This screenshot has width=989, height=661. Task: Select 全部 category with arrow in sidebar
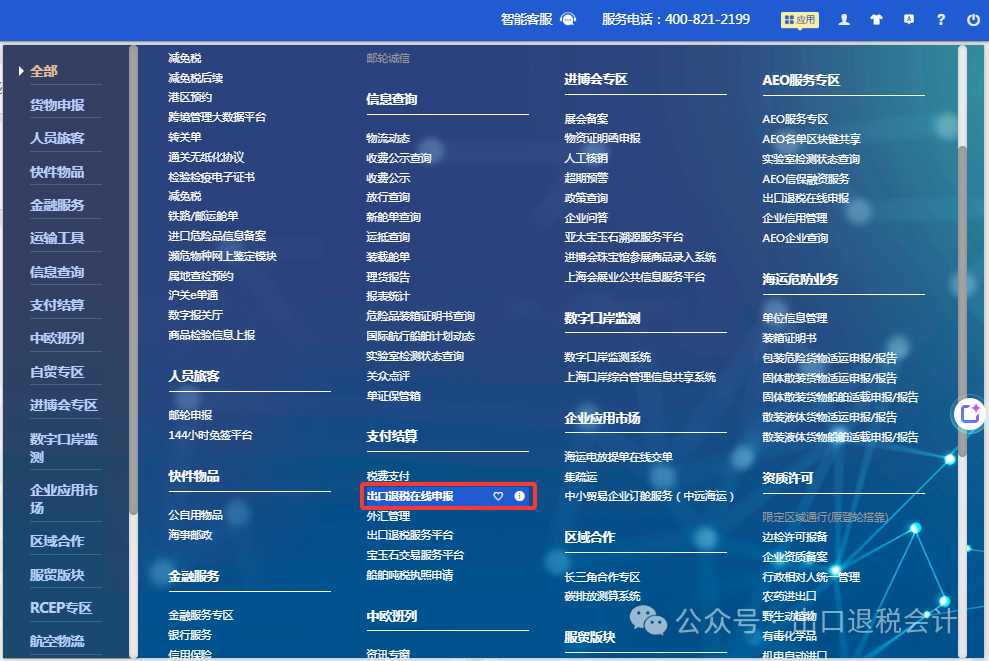coord(44,71)
